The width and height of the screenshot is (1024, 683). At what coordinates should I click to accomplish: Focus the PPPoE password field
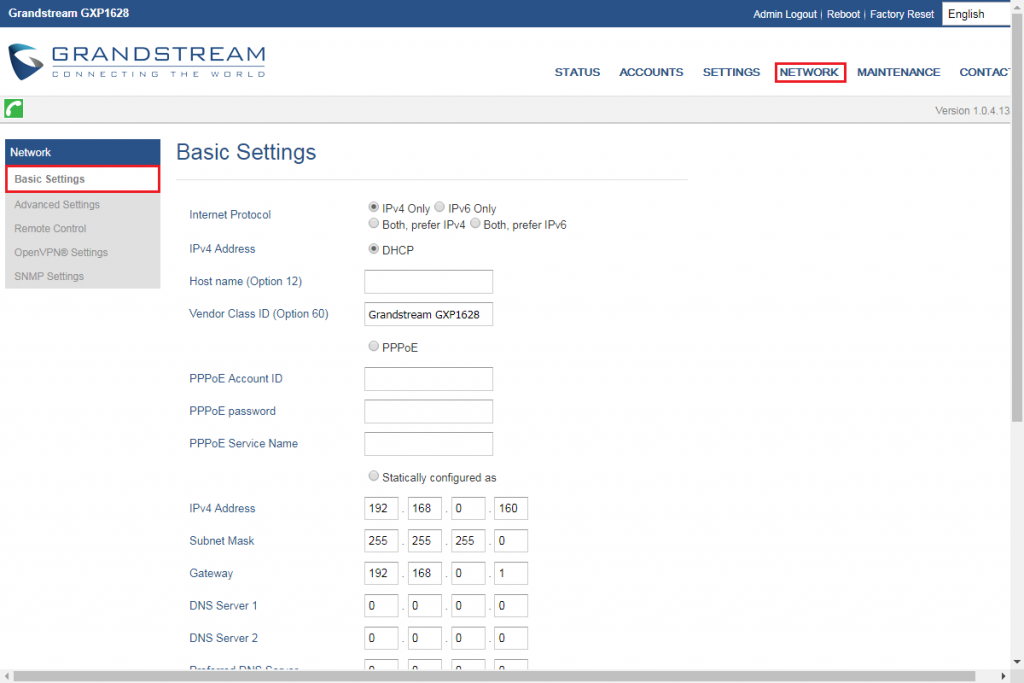coord(428,411)
